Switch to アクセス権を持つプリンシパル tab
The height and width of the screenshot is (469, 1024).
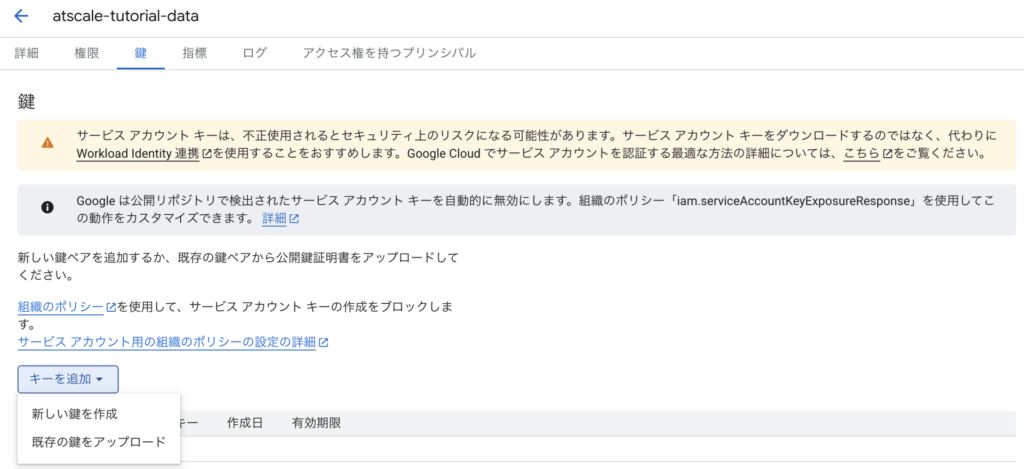click(x=389, y=53)
